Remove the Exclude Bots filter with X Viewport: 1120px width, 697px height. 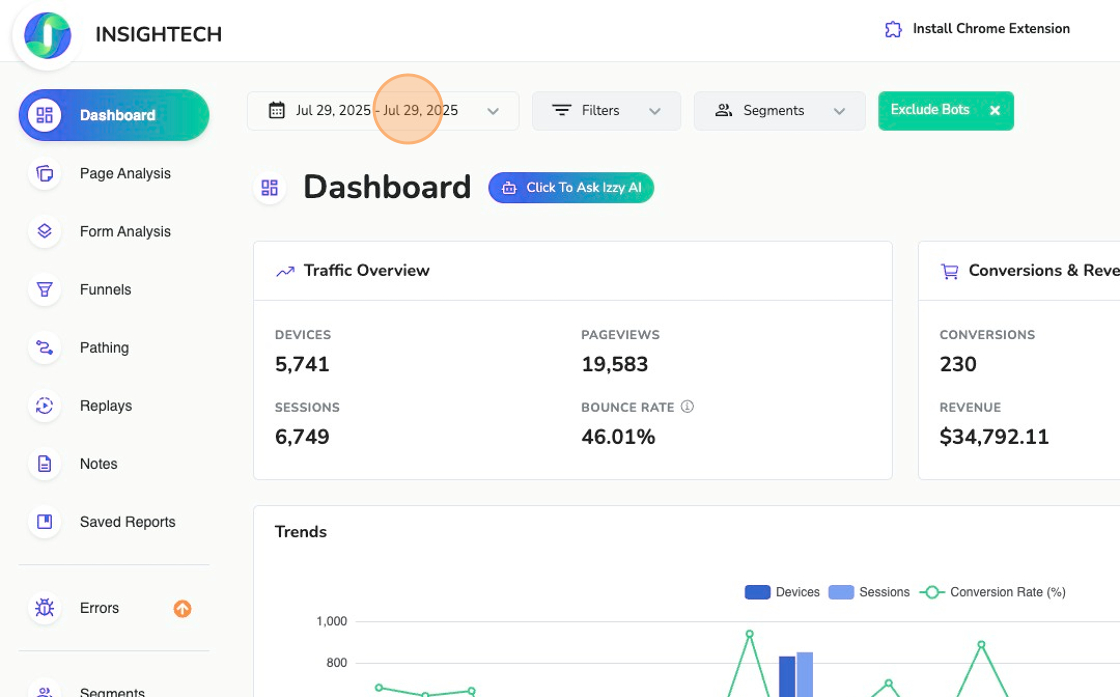tap(994, 111)
